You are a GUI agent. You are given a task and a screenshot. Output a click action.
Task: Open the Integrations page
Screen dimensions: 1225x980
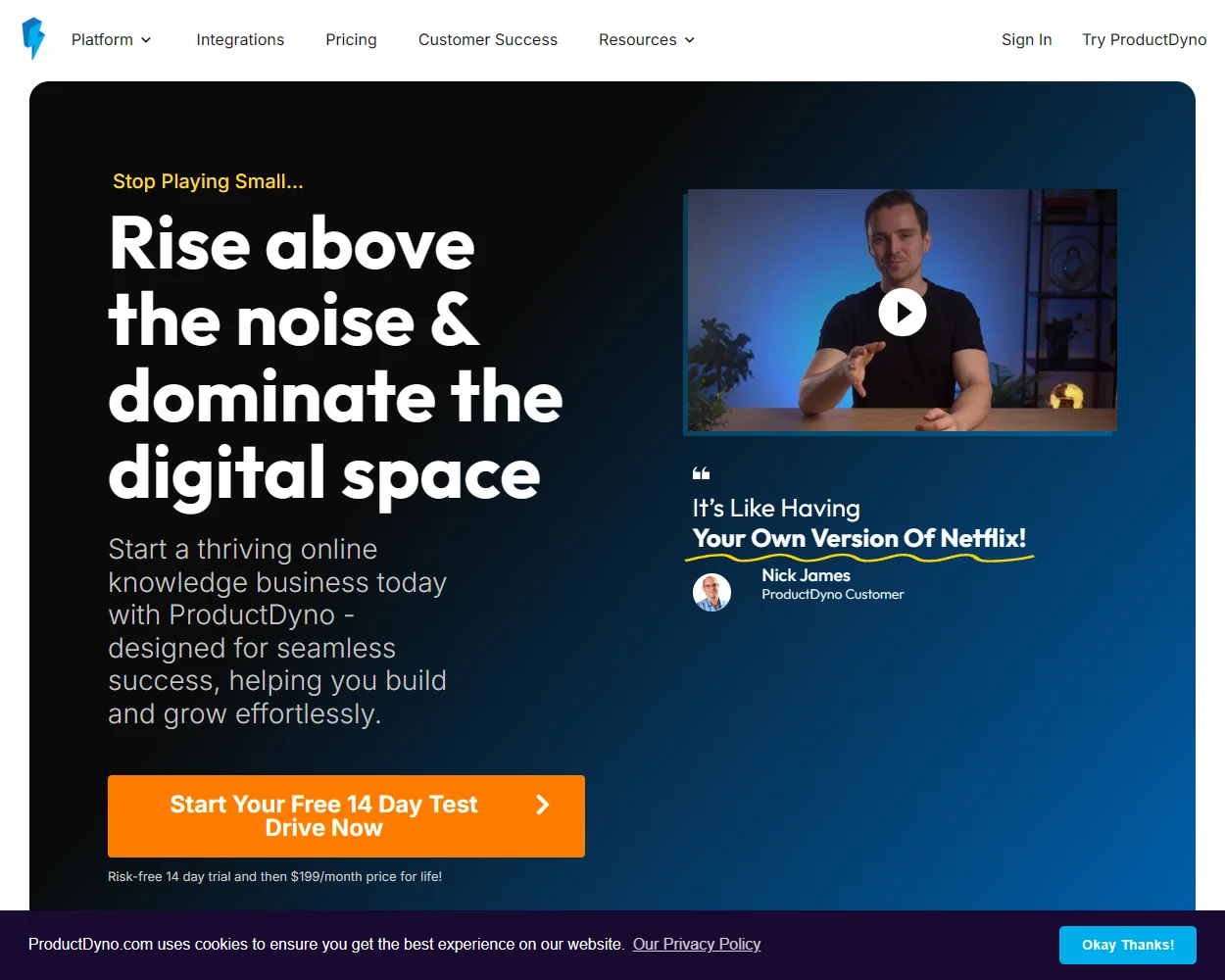tap(240, 39)
